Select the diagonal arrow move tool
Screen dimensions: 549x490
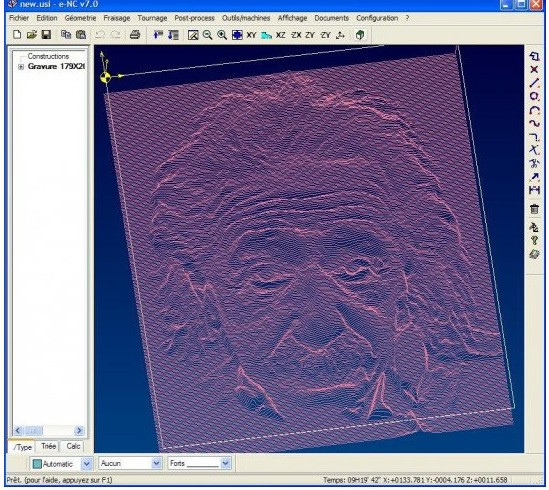534,177
